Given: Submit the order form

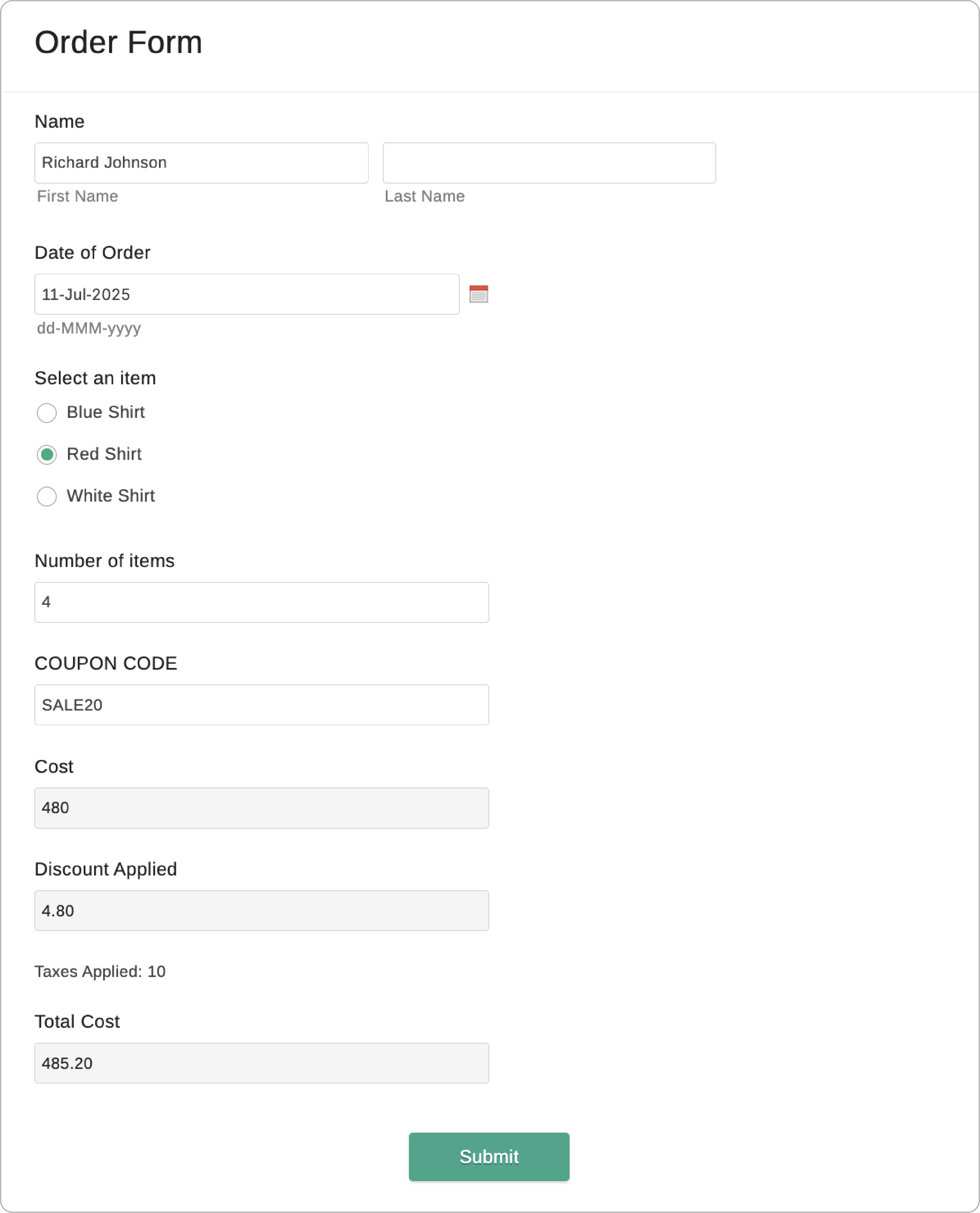Looking at the screenshot, I should pyautogui.click(x=489, y=1157).
